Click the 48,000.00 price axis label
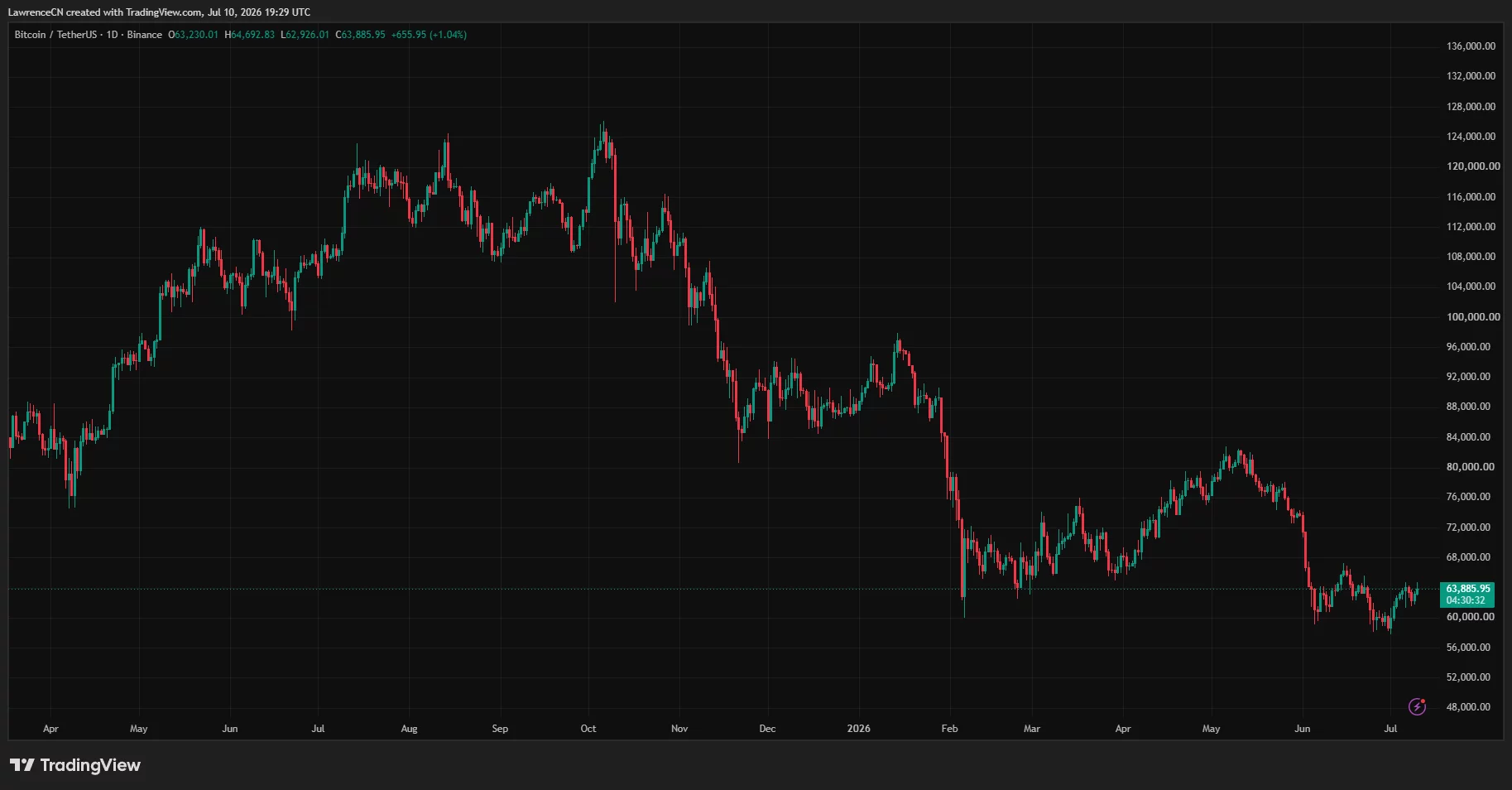The height and width of the screenshot is (790, 1512). point(1468,707)
